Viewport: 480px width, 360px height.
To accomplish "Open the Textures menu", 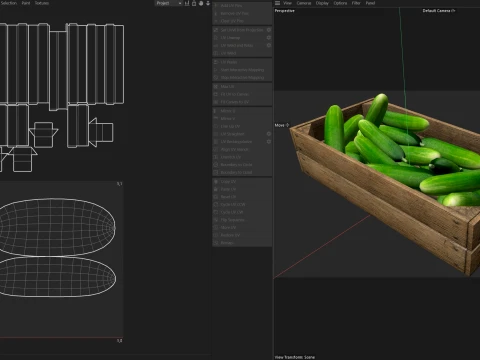I will coord(42,3).
